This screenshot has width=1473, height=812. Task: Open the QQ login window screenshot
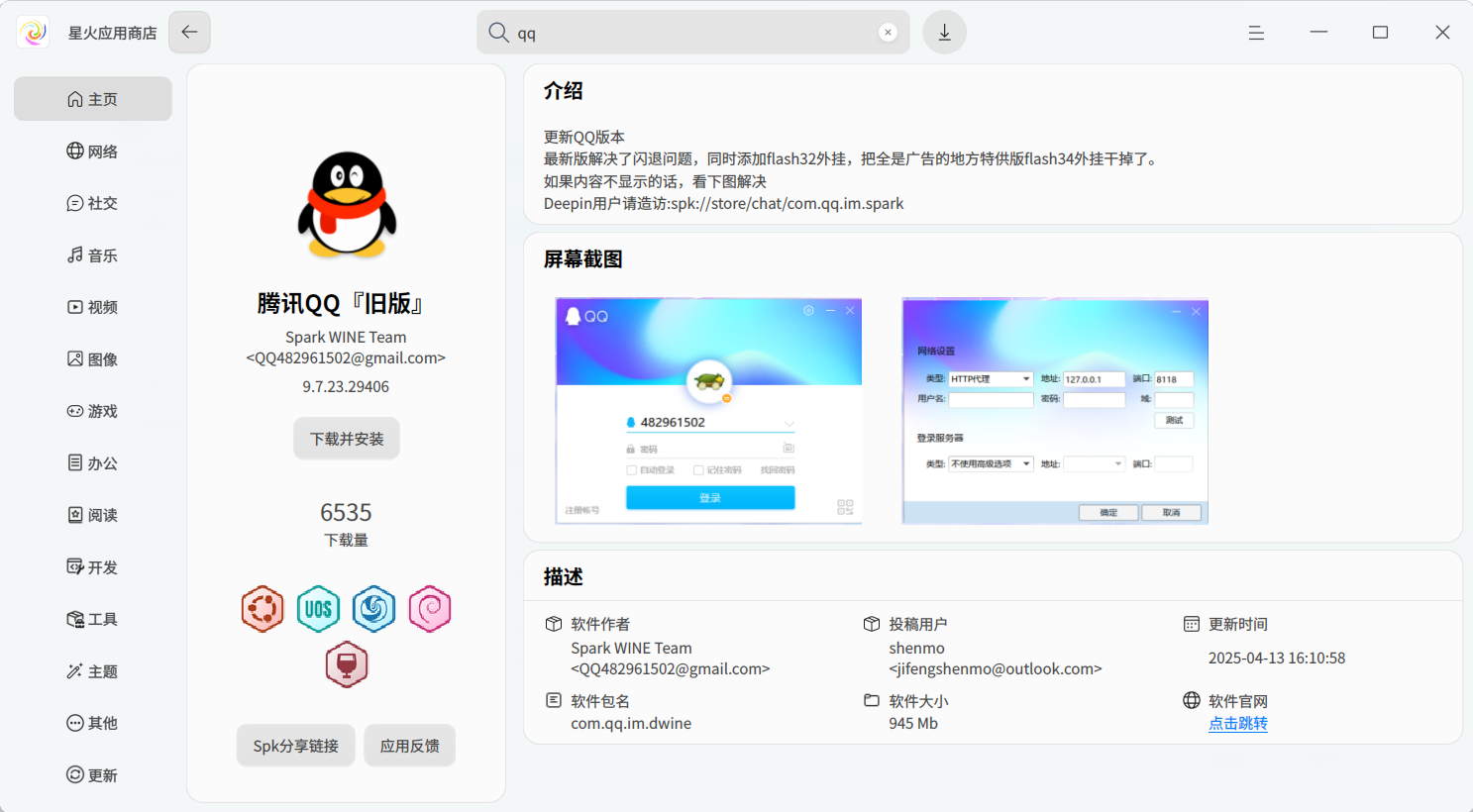(709, 411)
